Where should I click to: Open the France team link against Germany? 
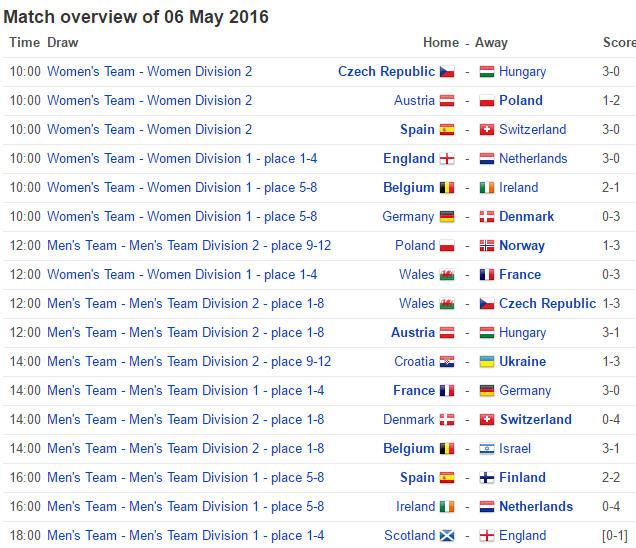[414, 391]
